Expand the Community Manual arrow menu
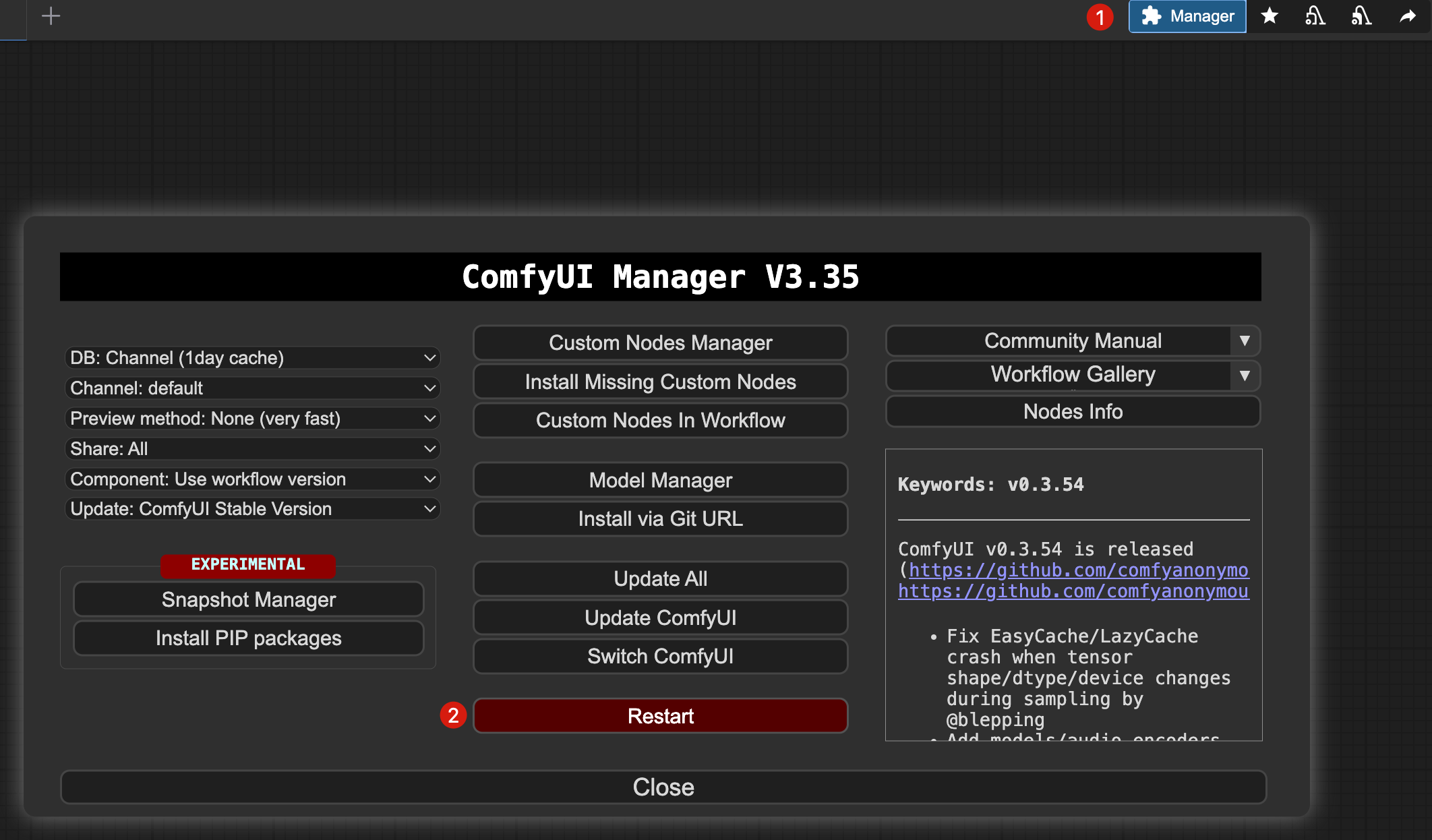Viewport: 1432px width, 840px height. [x=1245, y=341]
